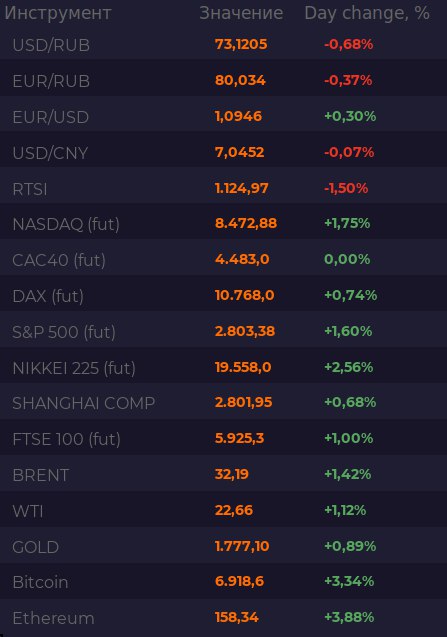Click the RTSI index label
Viewport: 447px width, 637px height.
30,189
